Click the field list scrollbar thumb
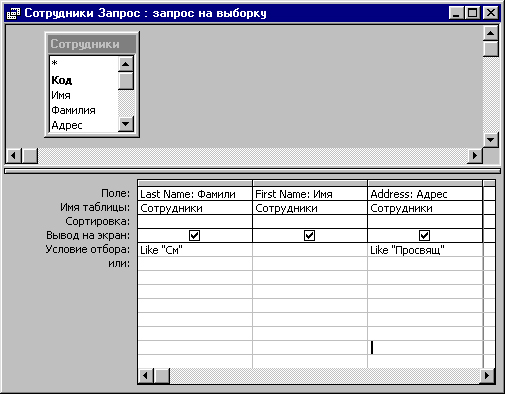 [x=126, y=81]
